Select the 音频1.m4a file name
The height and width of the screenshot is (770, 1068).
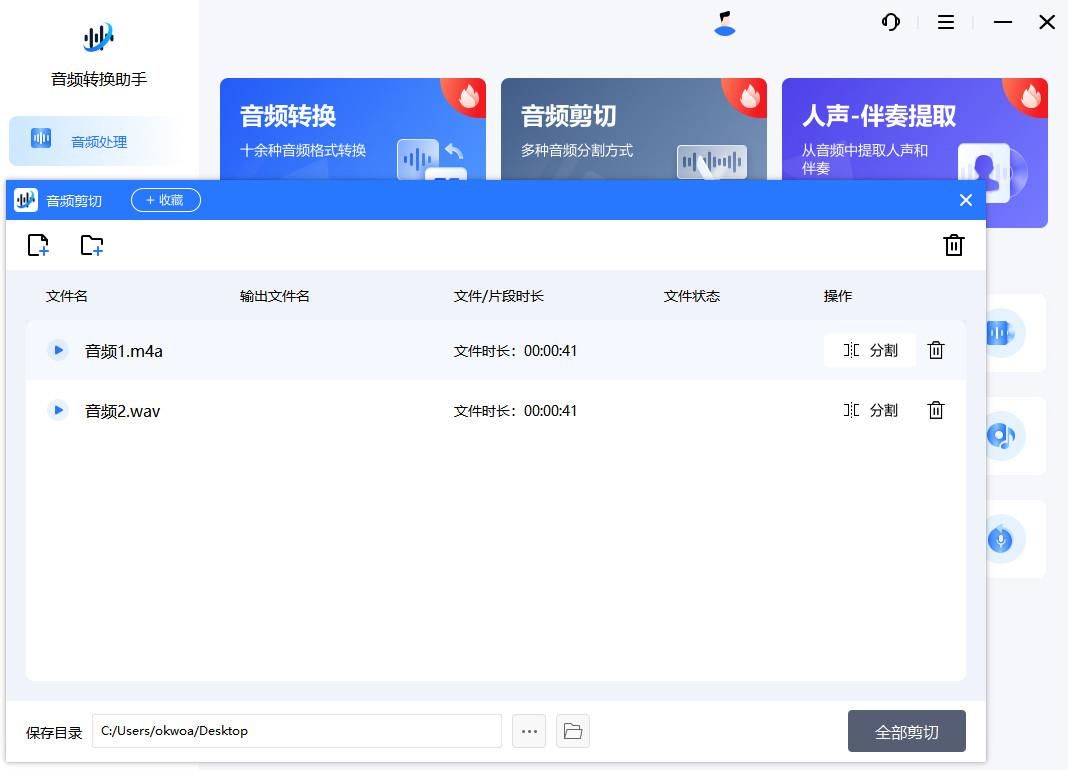coord(123,351)
